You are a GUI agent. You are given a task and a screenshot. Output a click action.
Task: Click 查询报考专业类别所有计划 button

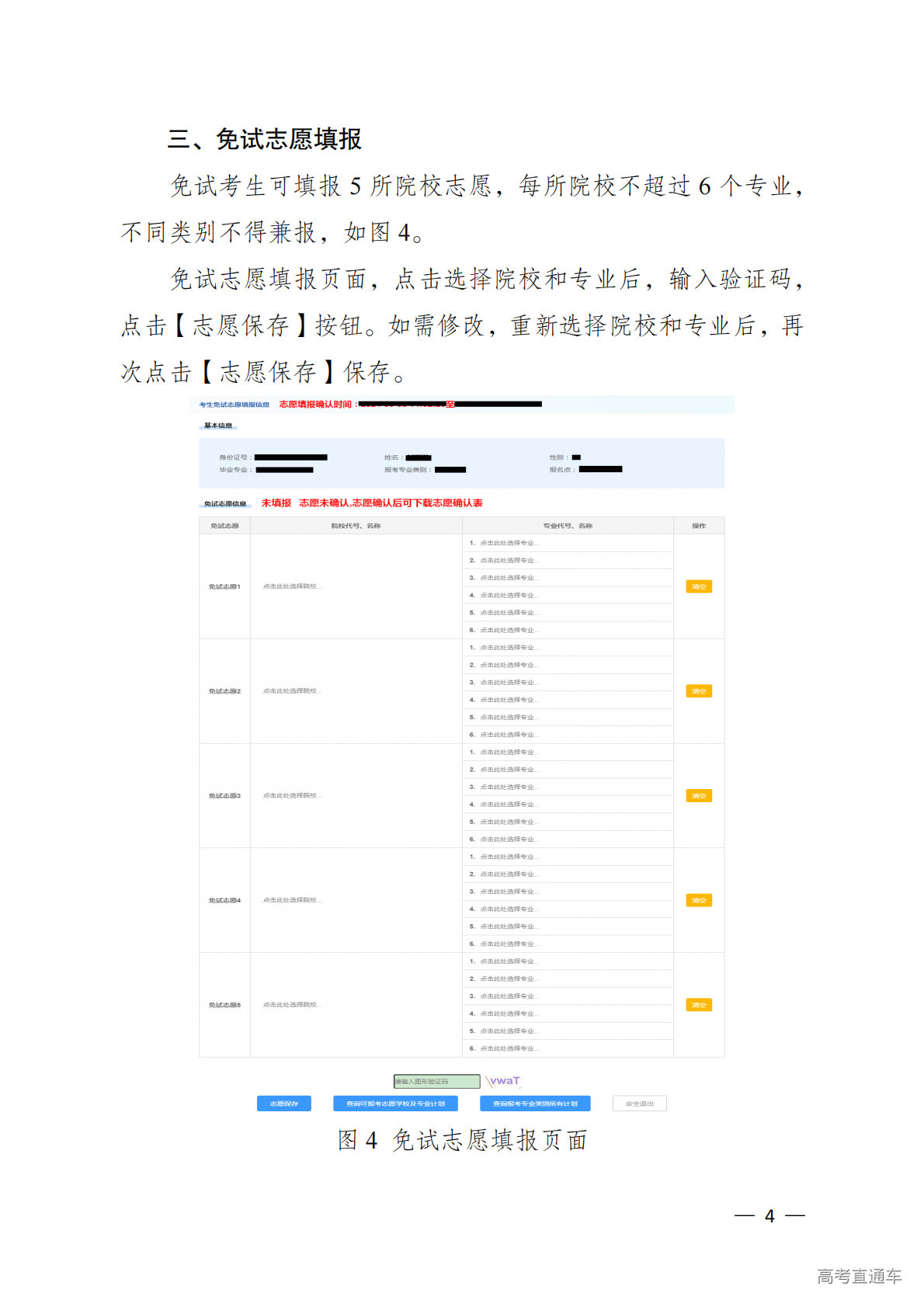[x=535, y=1104]
